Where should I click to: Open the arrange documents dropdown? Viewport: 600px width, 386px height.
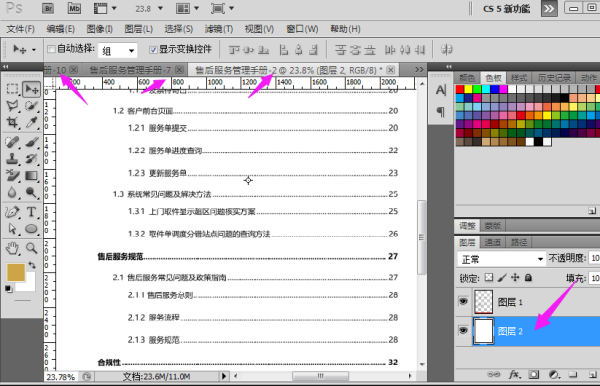pos(188,8)
